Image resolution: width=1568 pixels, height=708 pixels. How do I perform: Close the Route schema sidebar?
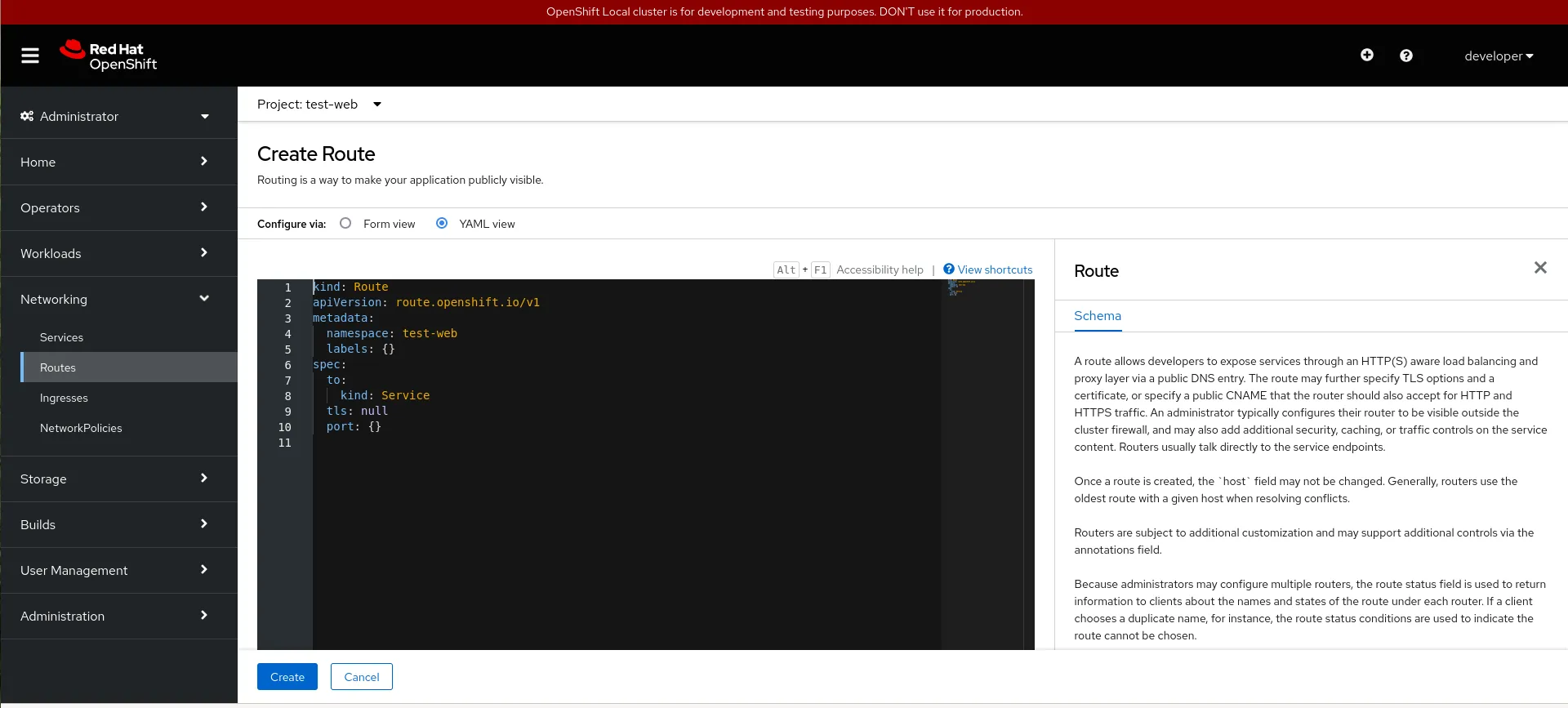[1539, 268]
